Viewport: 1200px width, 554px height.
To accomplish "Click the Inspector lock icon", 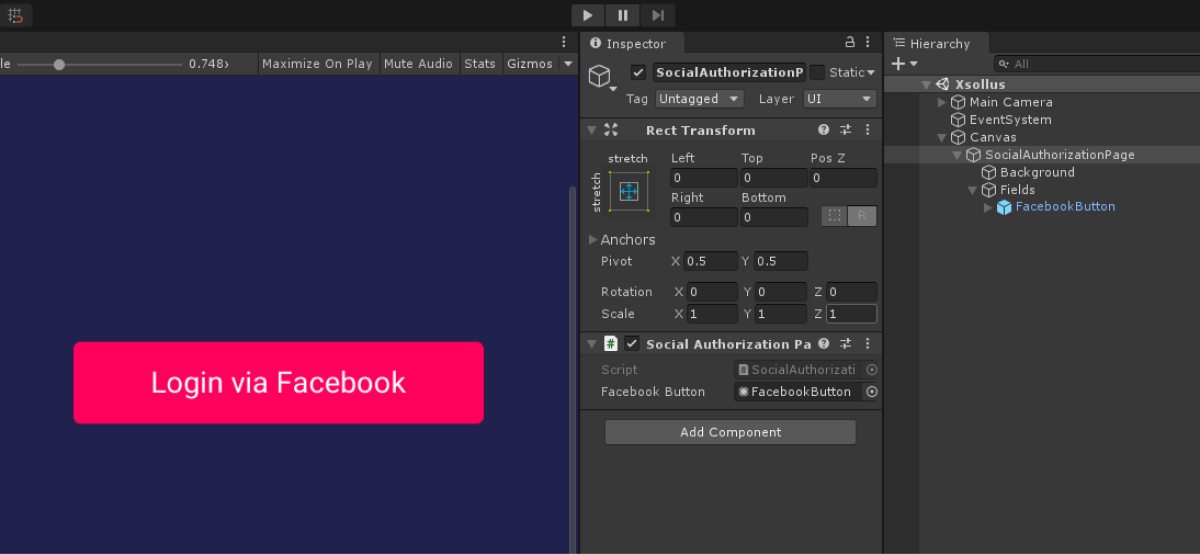I will coord(850,43).
